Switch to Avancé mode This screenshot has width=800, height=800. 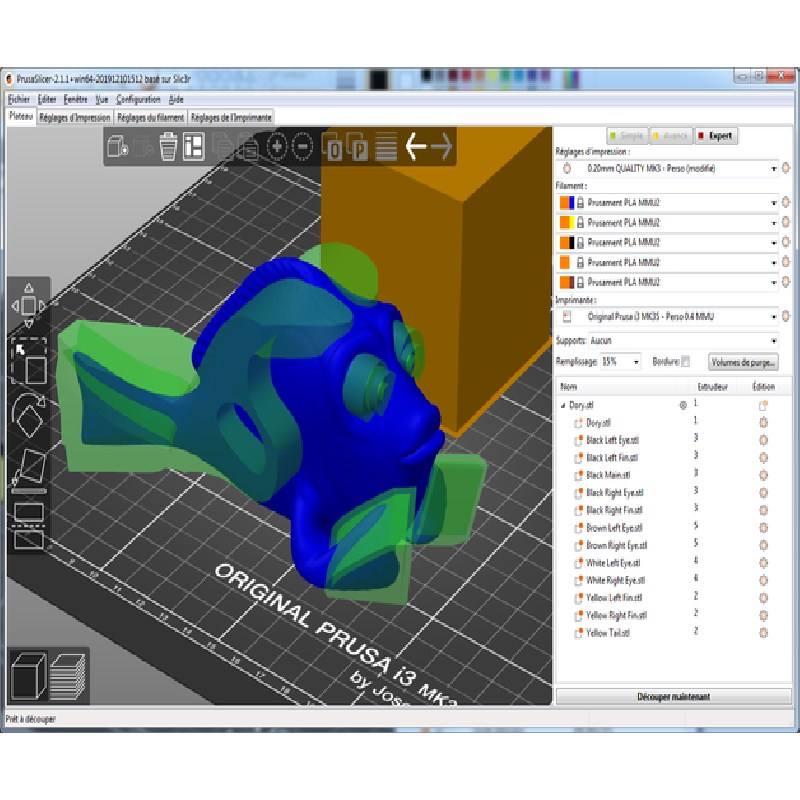[671, 136]
